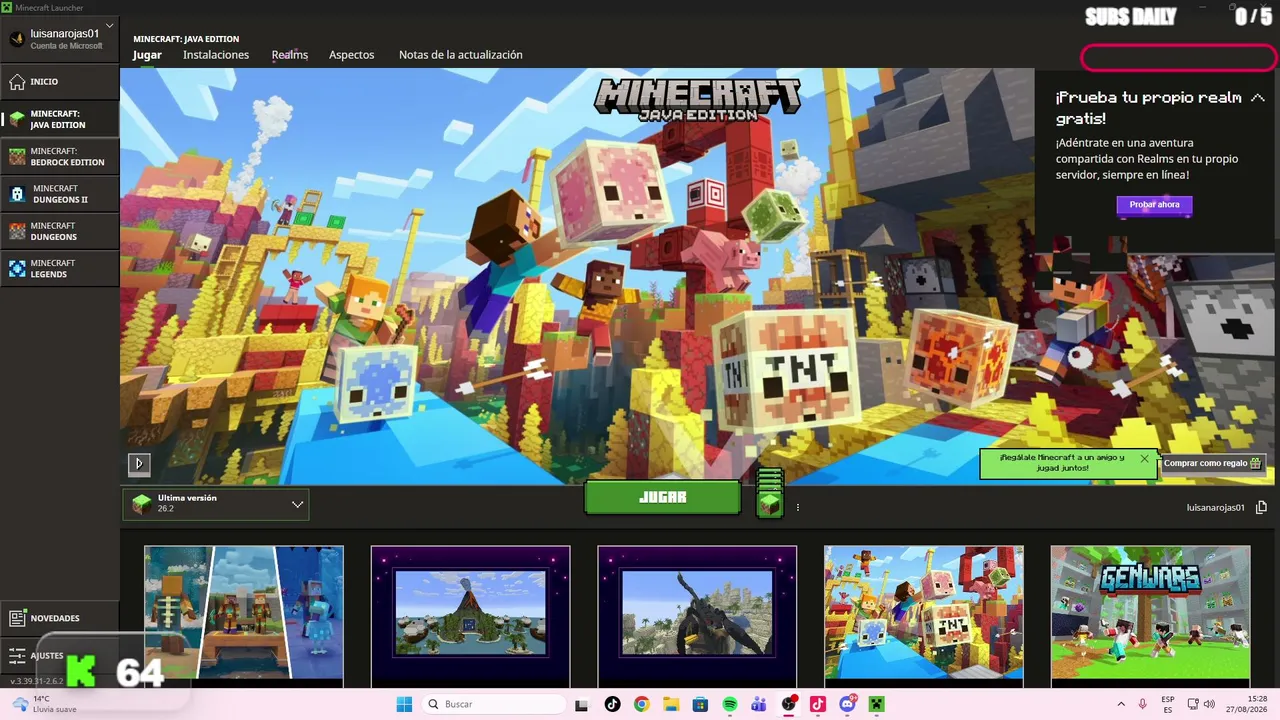The image size is (1280, 720).
Task: Open Discord from the taskbar
Action: pyautogui.click(x=848, y=704)
